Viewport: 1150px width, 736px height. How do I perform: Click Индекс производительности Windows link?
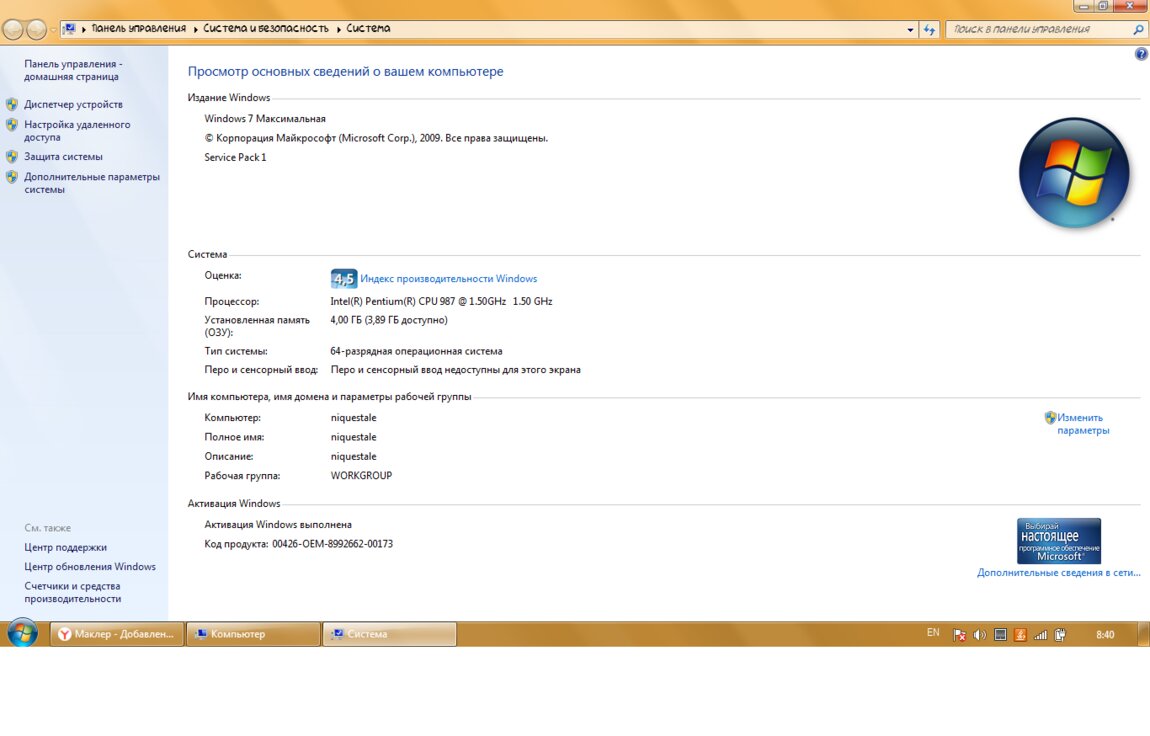tap(448, 279)
